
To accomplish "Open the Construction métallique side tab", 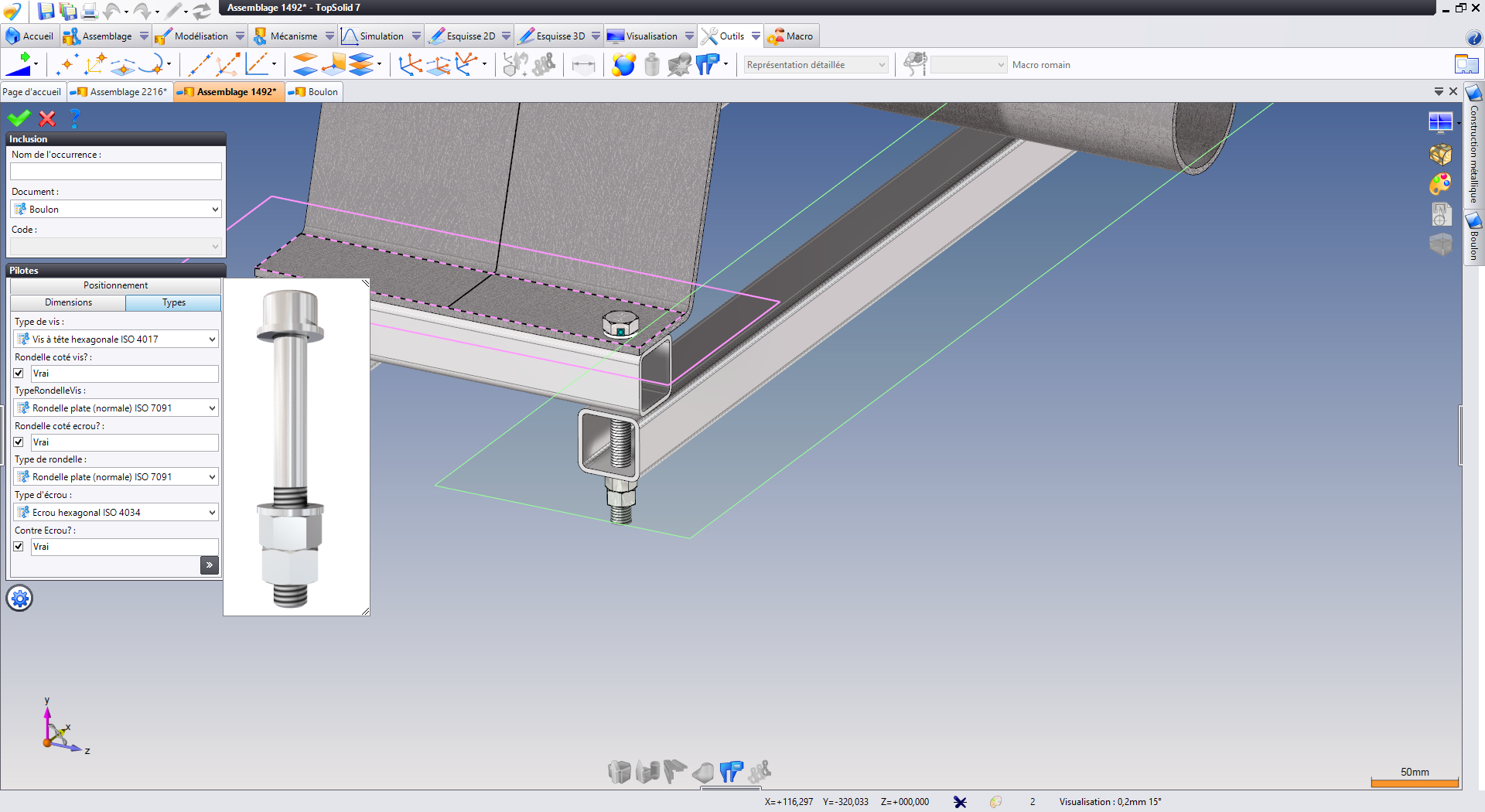I will point(1474,145).
